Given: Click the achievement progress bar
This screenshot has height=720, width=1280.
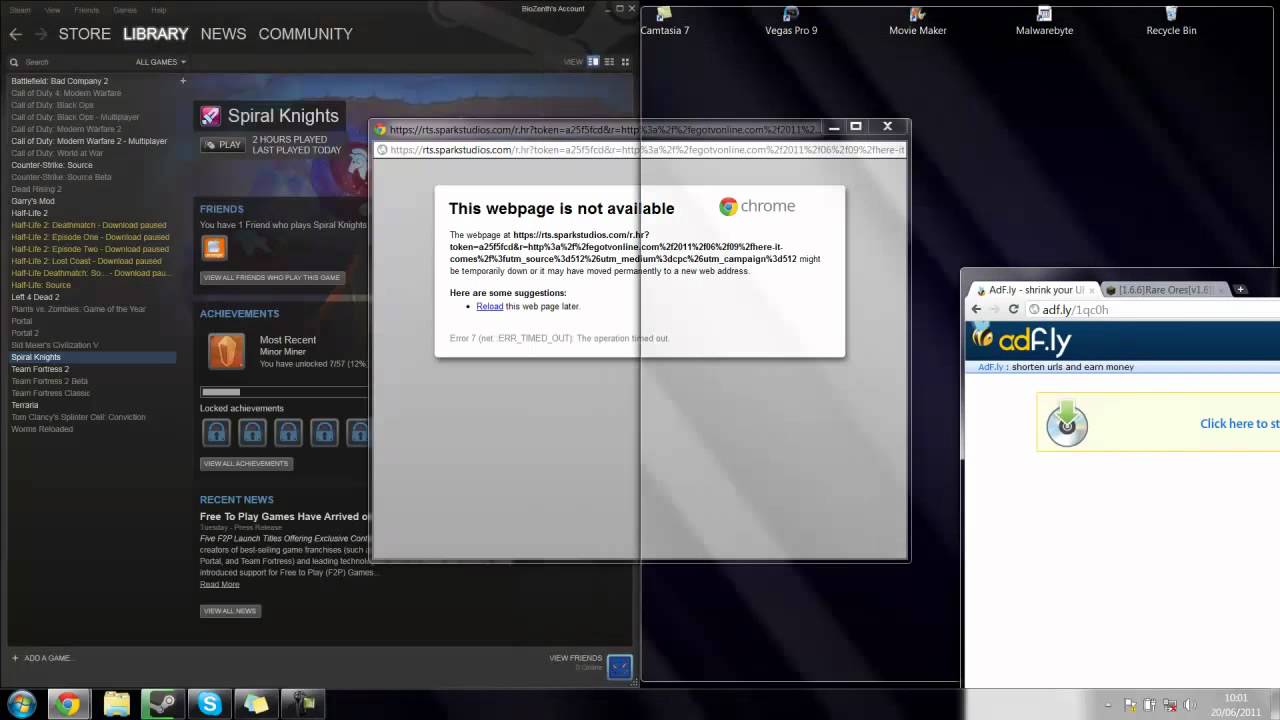Looking at the screenshot, I should [283, 392].
